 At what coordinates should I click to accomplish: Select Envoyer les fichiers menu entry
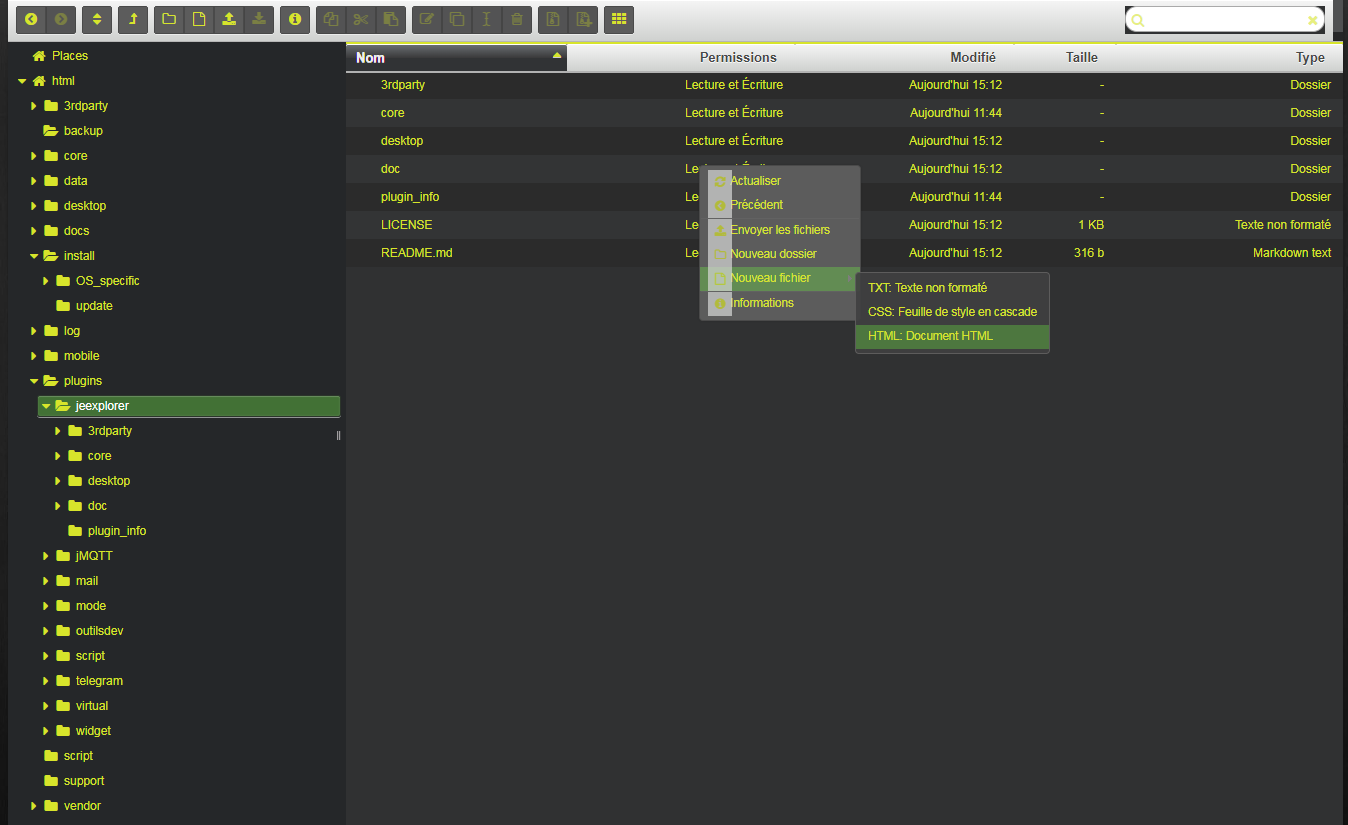tap(780, 230)
